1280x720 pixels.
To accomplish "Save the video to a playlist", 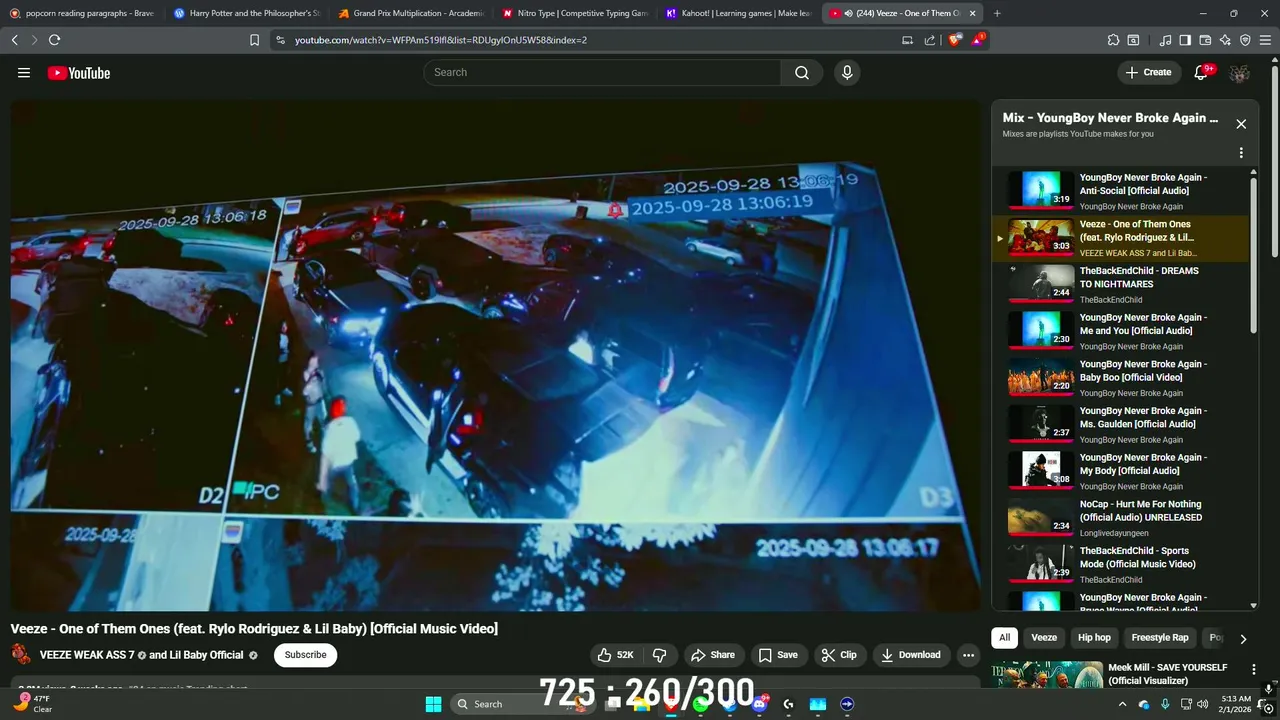I will (x=778, y=655).
